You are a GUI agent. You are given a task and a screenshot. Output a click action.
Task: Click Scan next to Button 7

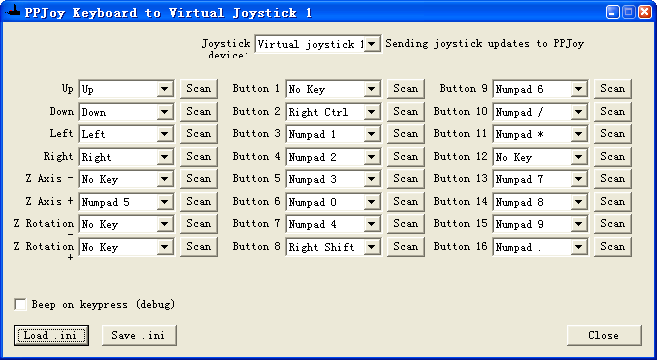406,224
